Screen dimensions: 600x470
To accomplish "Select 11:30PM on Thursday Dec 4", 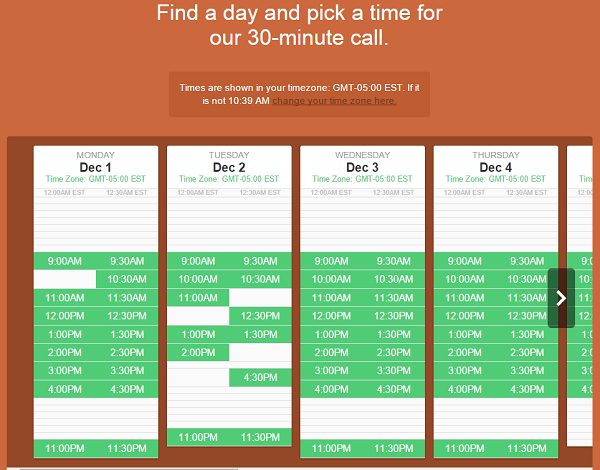I will pos(527,449).
